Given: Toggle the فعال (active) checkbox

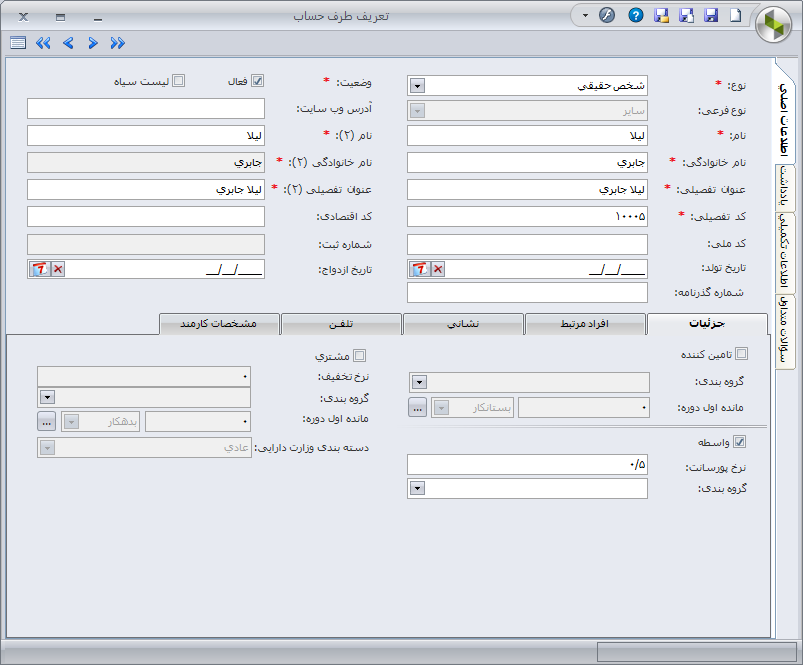Looking at the screenshot, I should 257,81.
